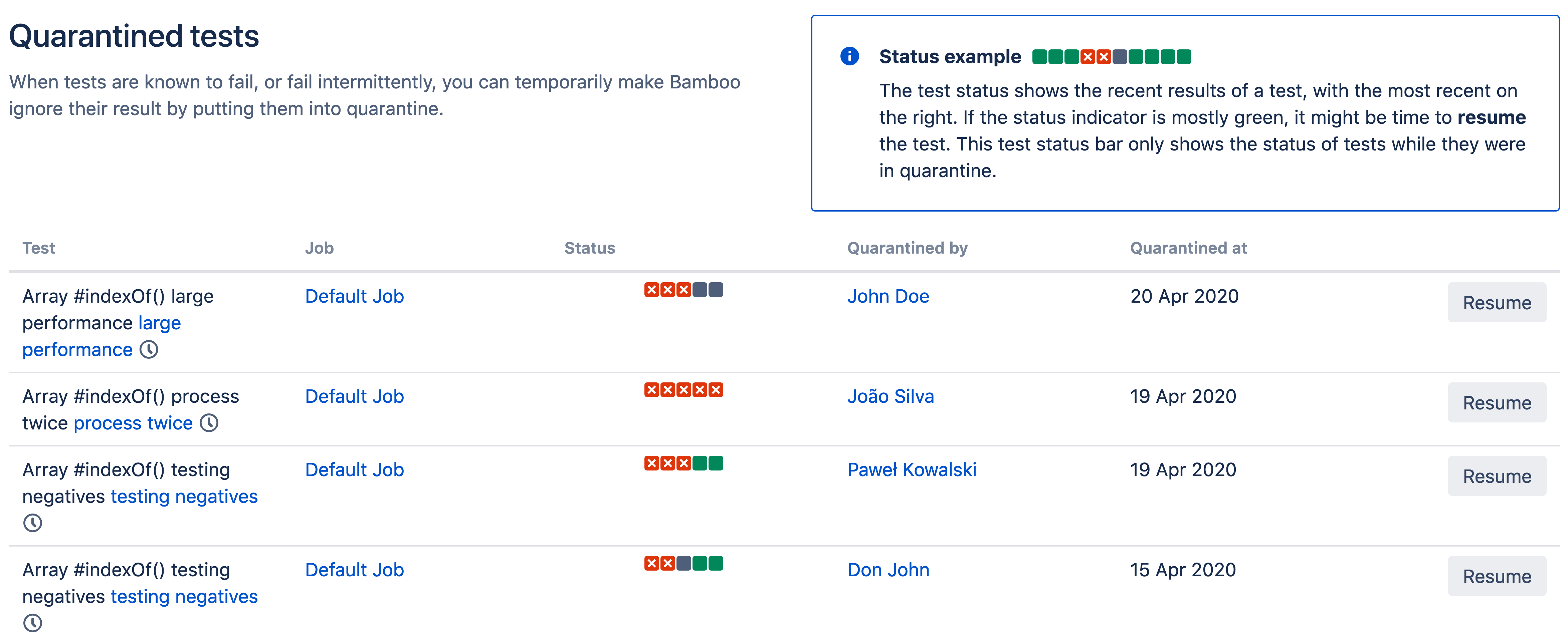Click clock icon in Paweł Kowalski's test row
1568x642 pixels.
click(x=33, y=523)
